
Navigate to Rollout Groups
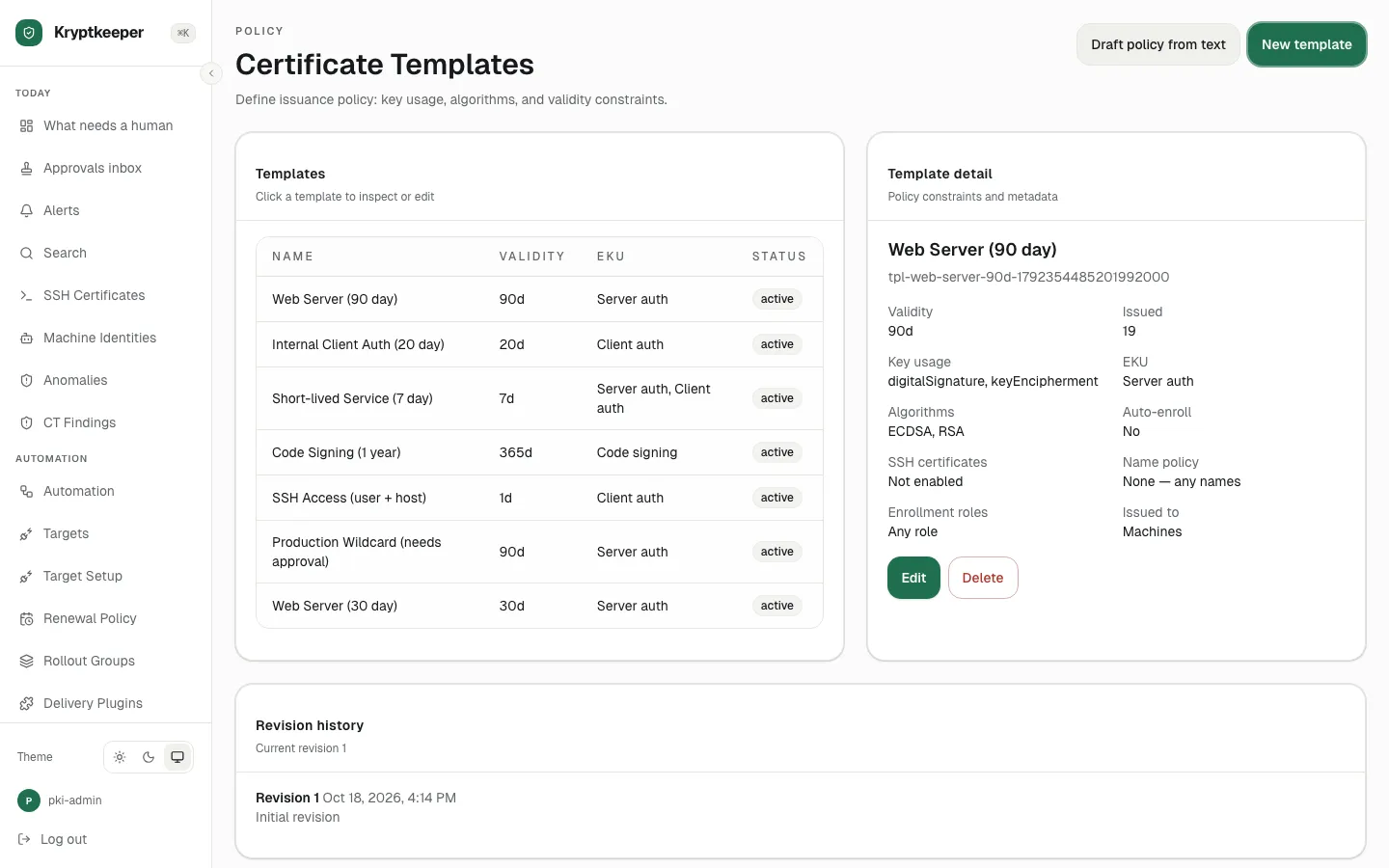coord(106,662)
